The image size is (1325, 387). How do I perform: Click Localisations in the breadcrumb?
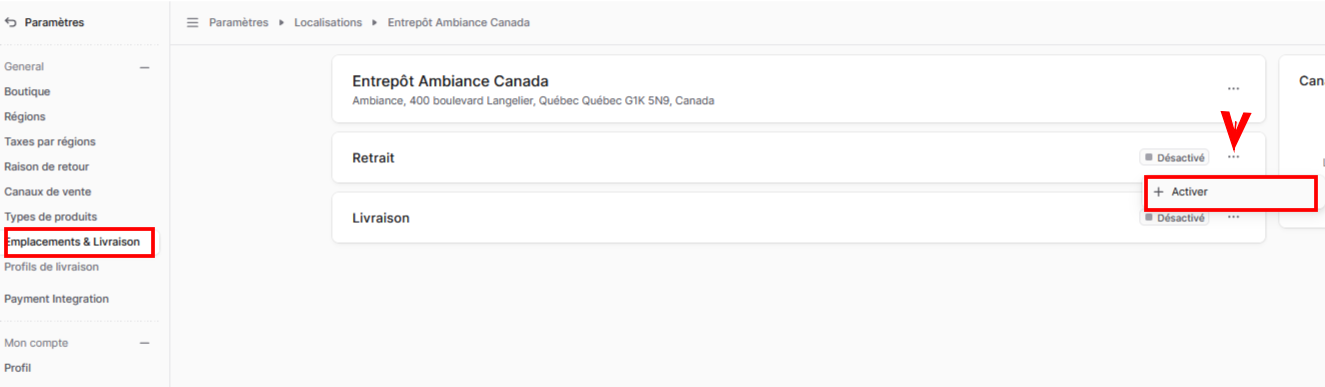[x=328, y=22]
